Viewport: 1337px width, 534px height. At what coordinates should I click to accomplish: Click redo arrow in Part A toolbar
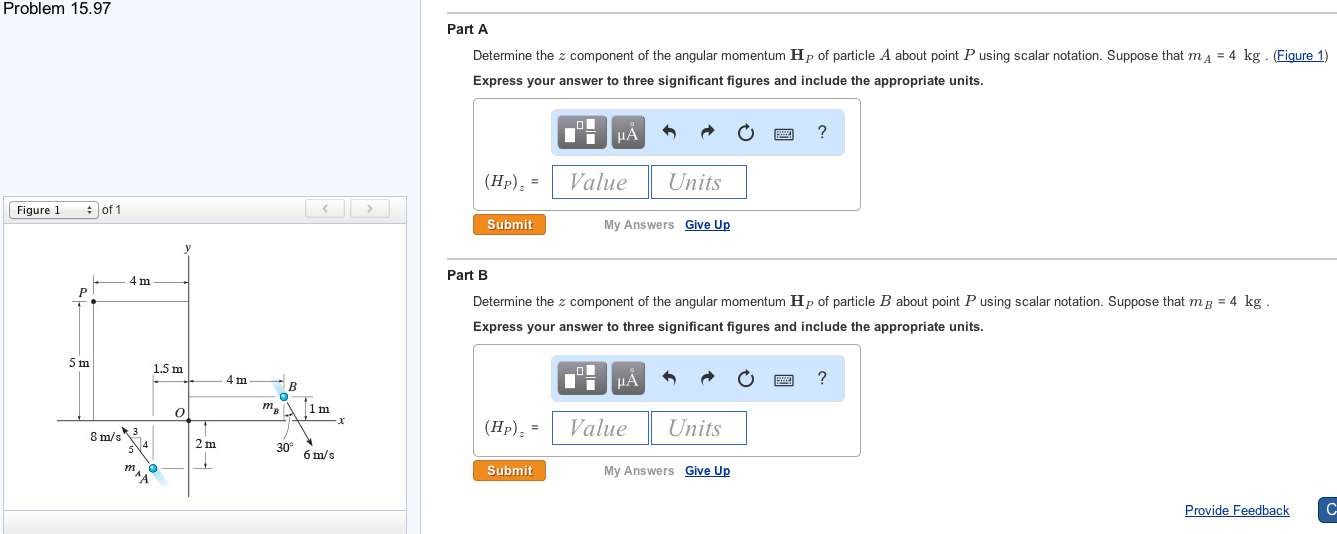coord(707,132)
